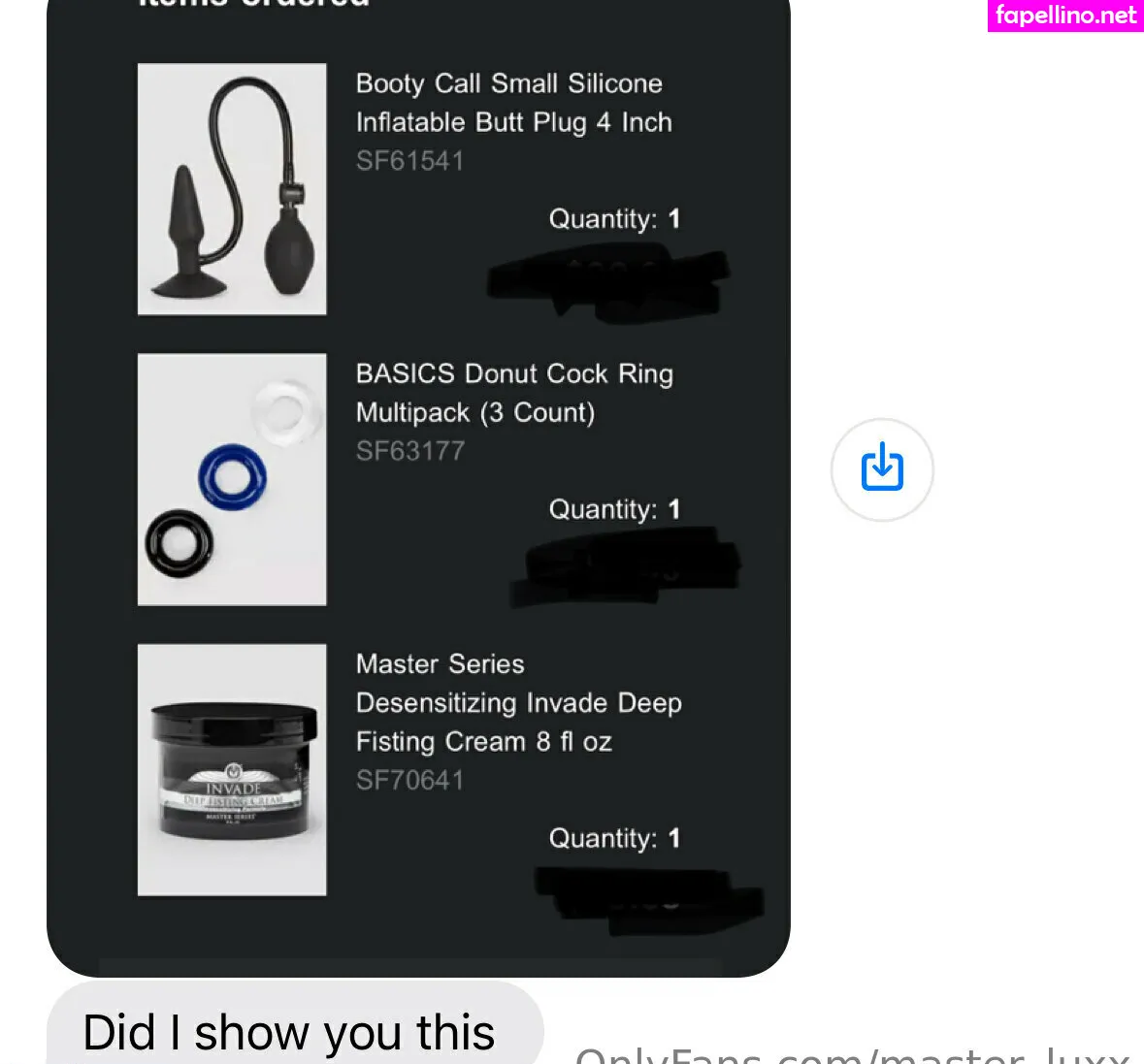Click the Quantity label of the butt plug item
The width and height of the screenshot is (1144, 1064).
point(614,219)
